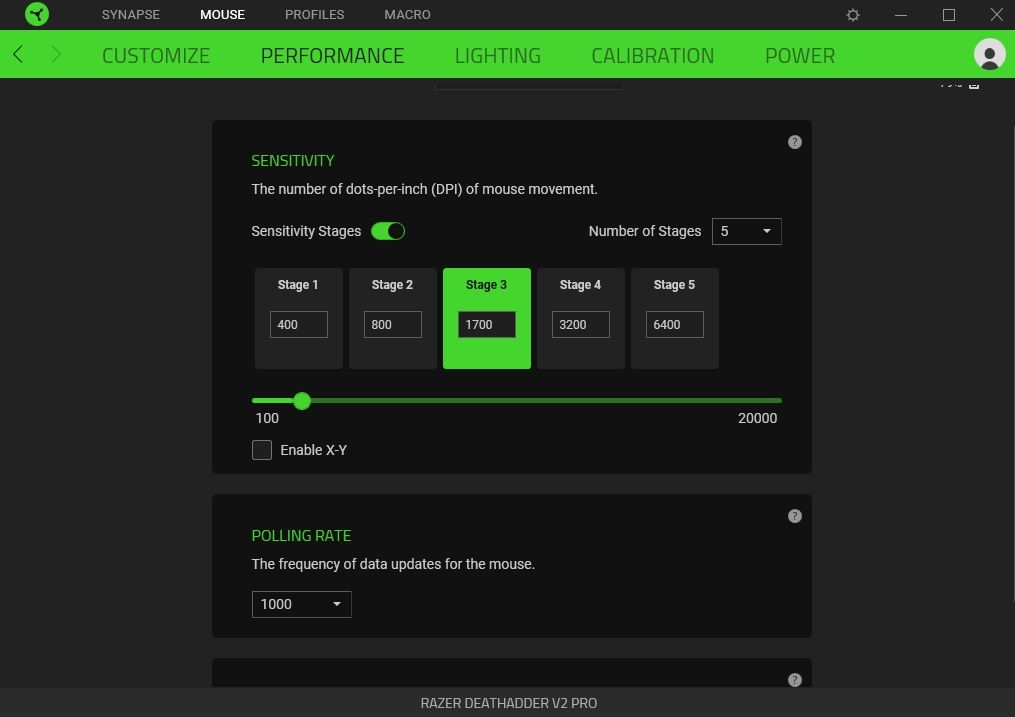Viewport: 1015px width, 717px height.
Task: Click the minimum DPI label 100
Action: click(x=267, y=418)
